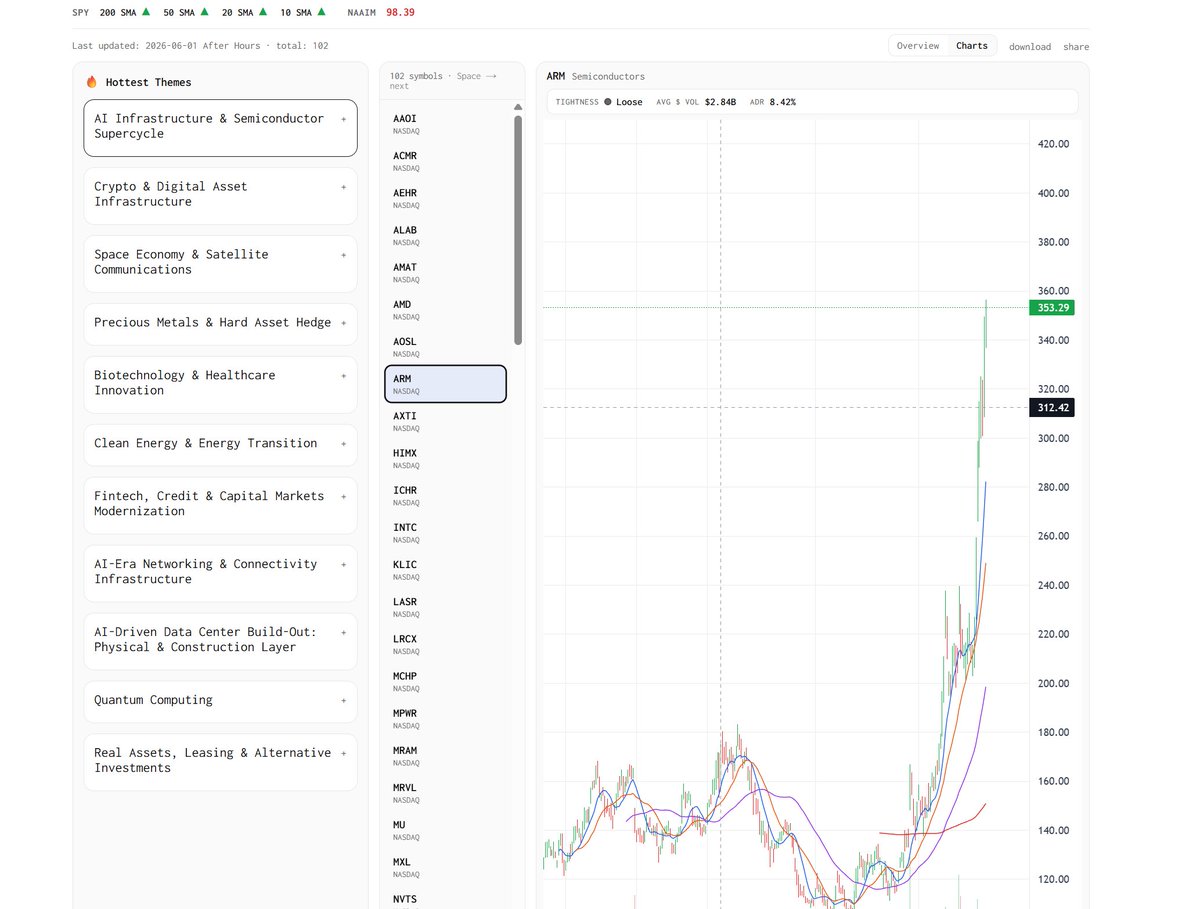Select the AMAT symbol row

click(x=446, y=272)
